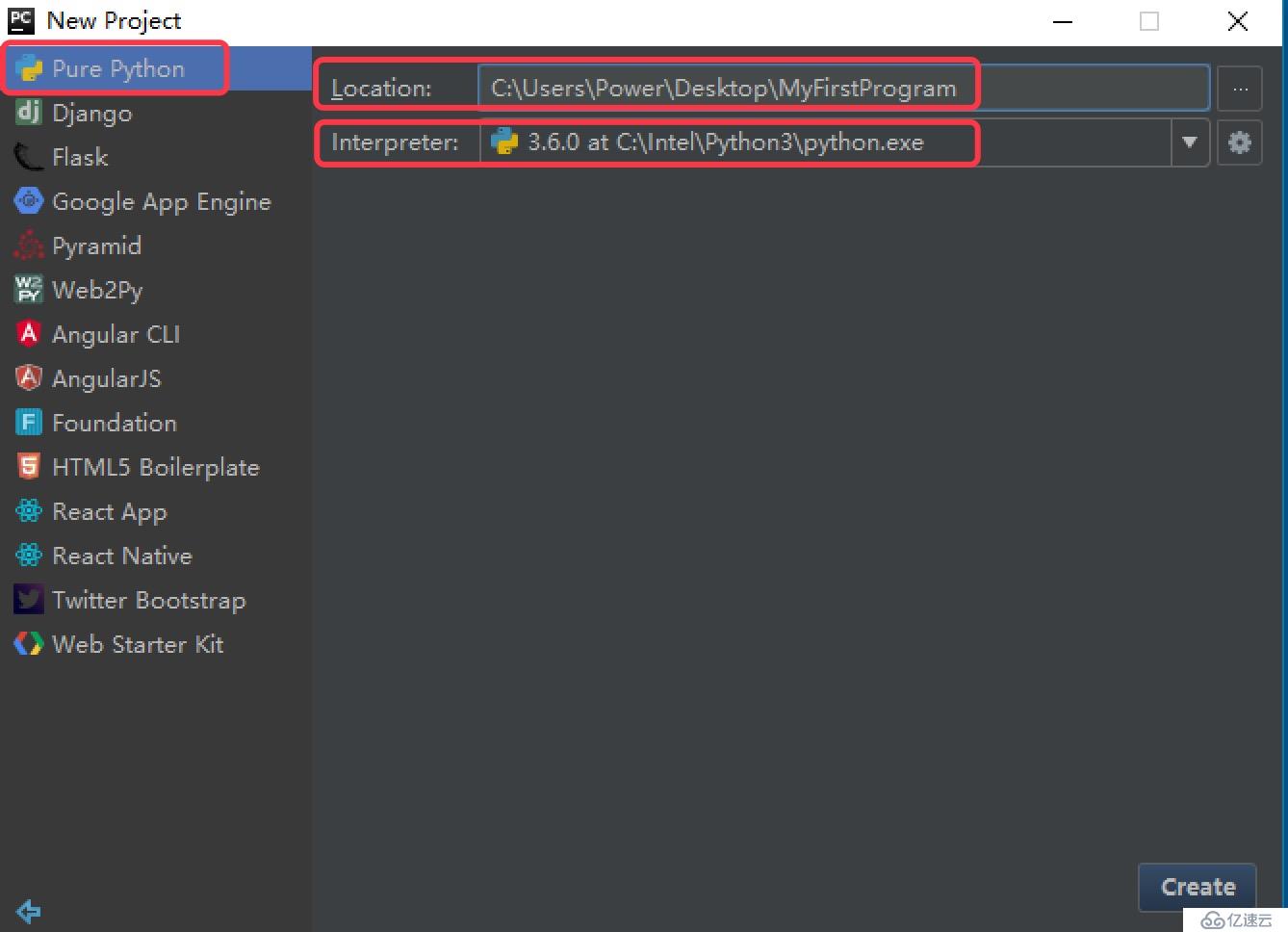
Task: Pick the React Native atom icon
Action: (x=29, y=556)
